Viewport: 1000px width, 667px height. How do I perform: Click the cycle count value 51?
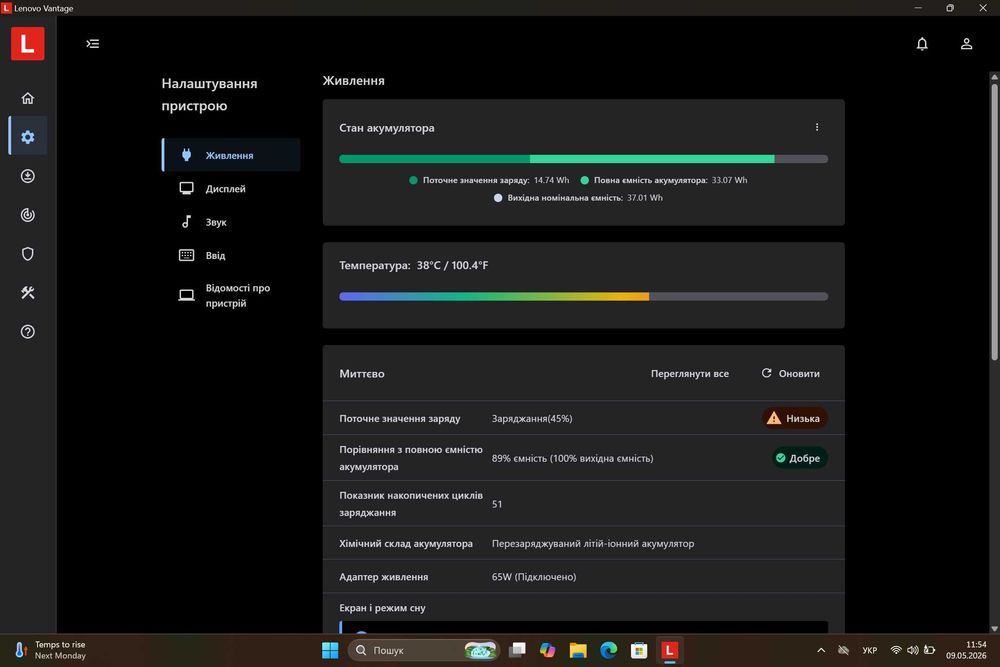point(497,504)
